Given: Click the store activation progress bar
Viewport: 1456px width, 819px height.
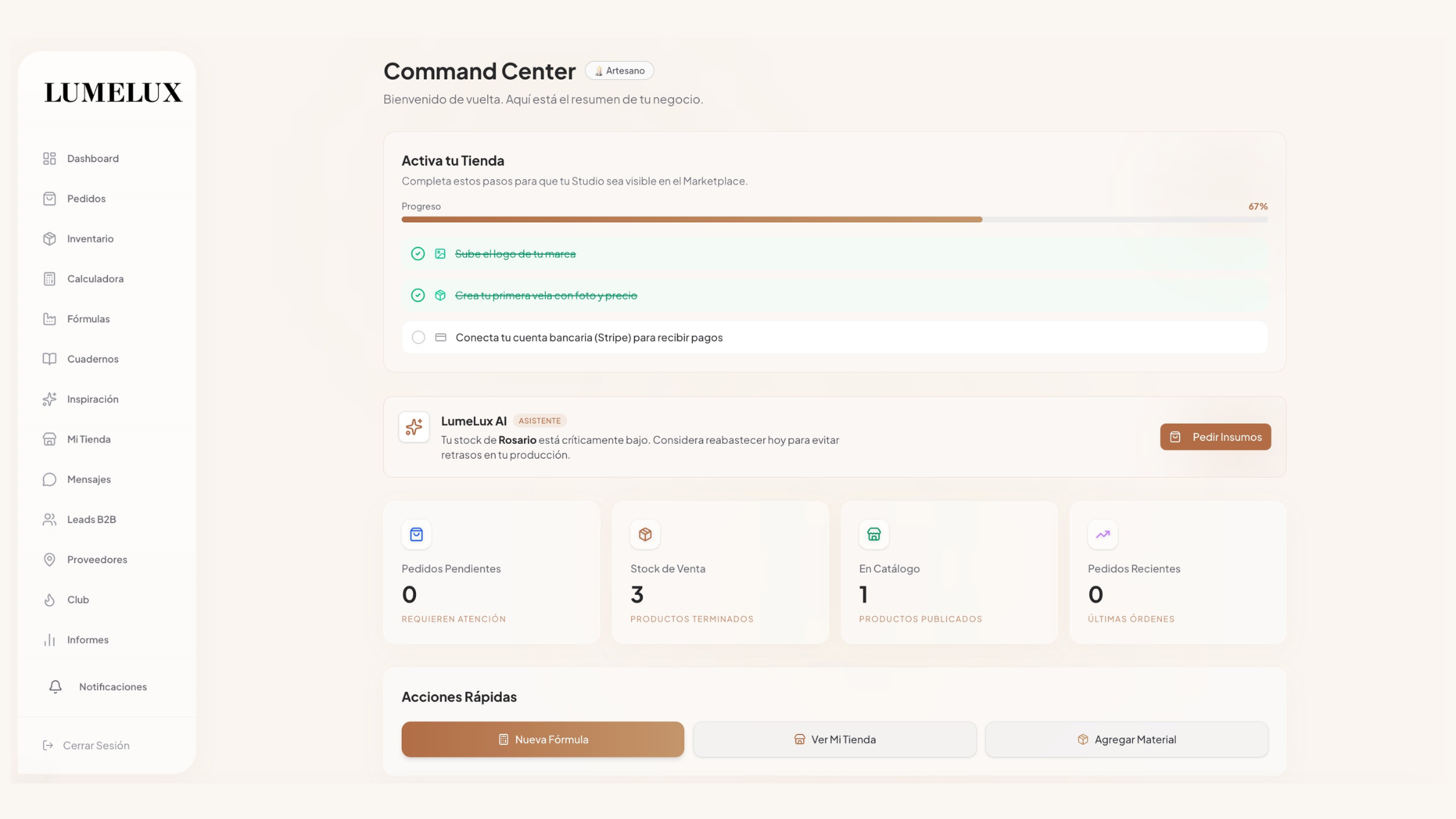Looking at the screenshot, I should coord(834,220).
